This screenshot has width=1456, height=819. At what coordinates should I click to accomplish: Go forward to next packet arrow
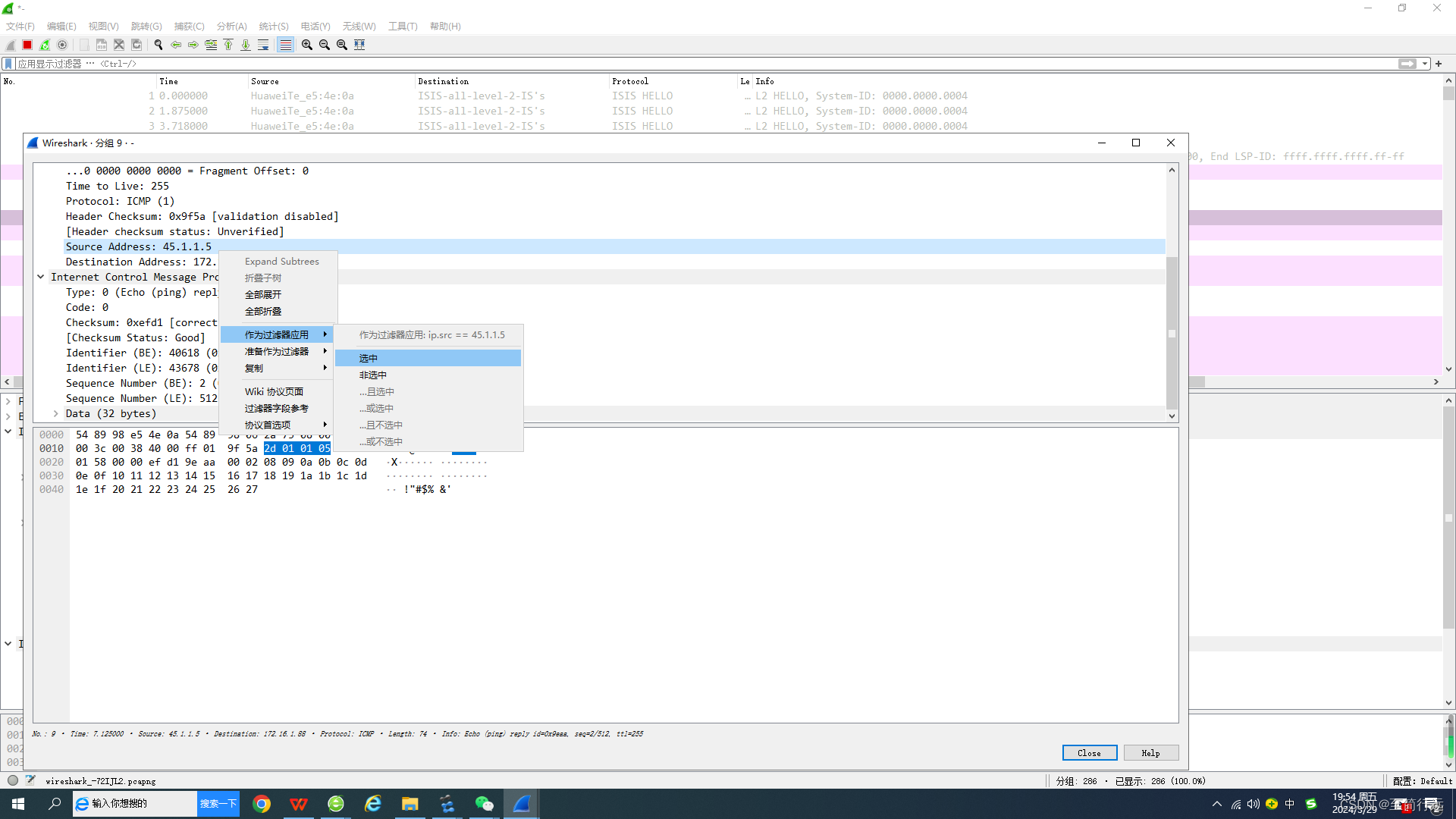pos(193,45)
